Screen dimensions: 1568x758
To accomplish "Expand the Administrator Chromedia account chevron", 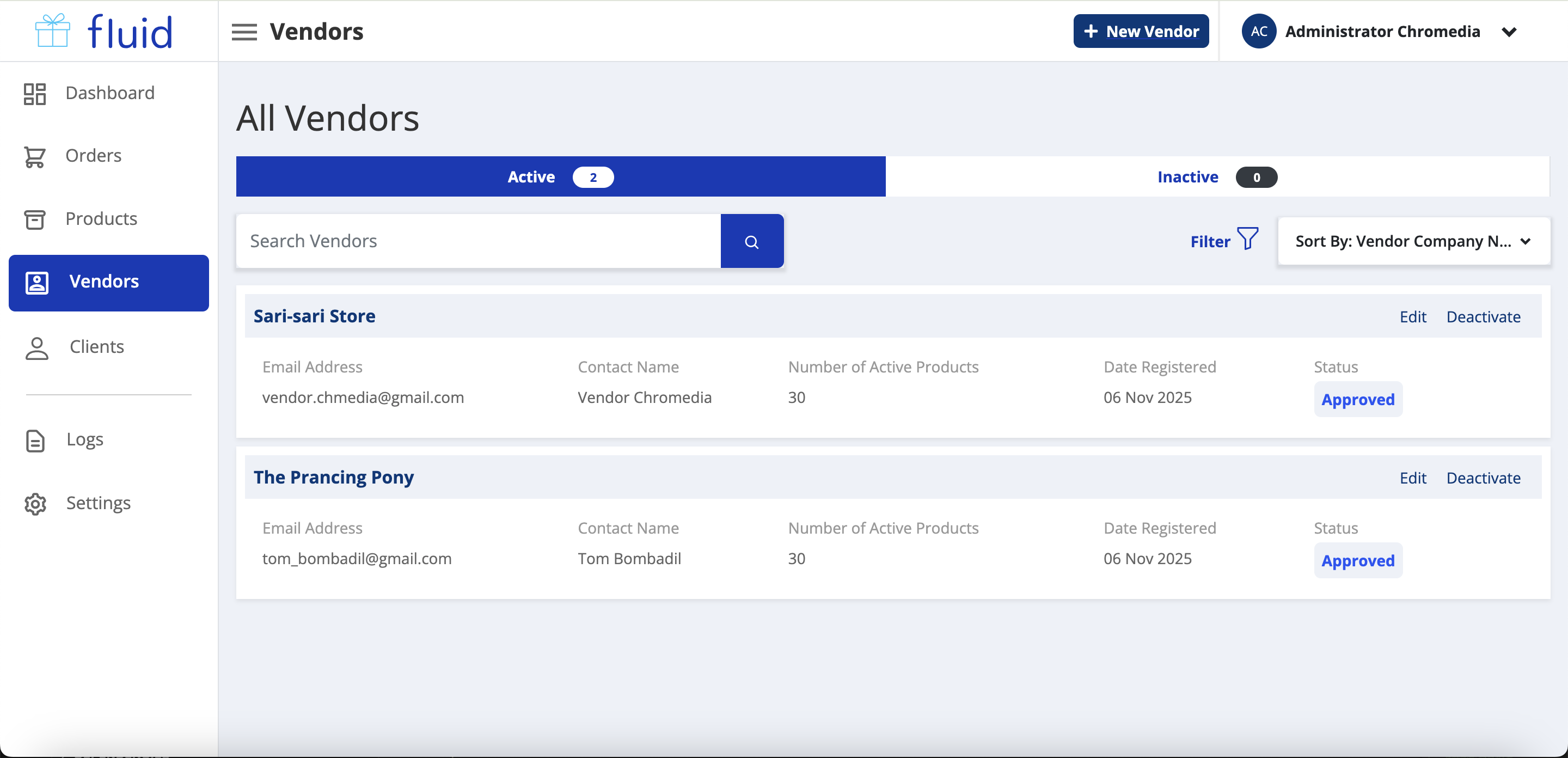I will click(x=1508, y=32).
